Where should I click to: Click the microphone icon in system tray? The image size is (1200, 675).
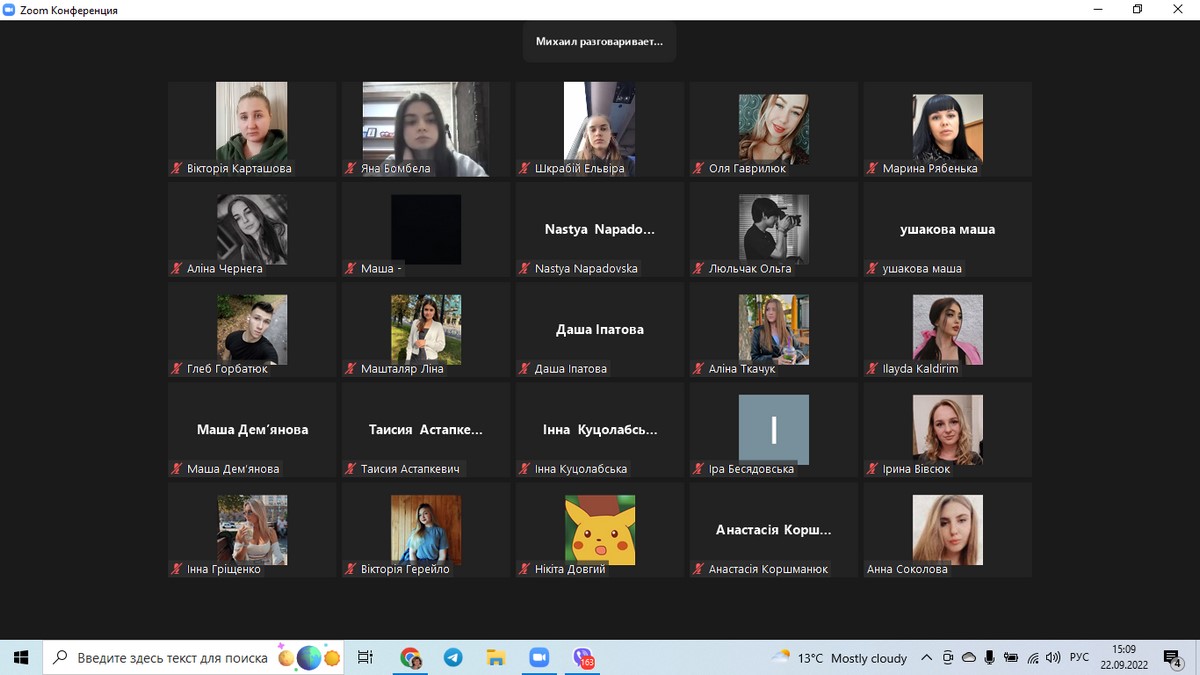pyautogui.click(x=990, y=658)
